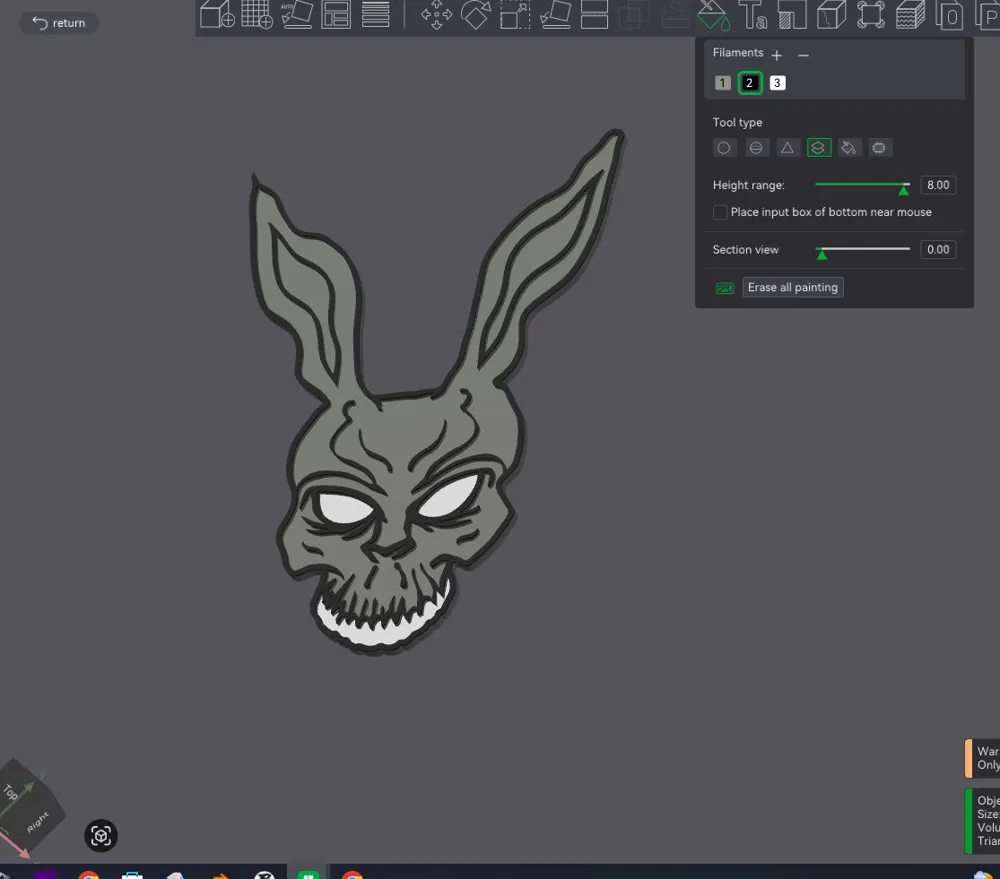Viewport: 1000px width, 879px height.
Task: Click the orange warning notification
Action: tap(983, 758)
